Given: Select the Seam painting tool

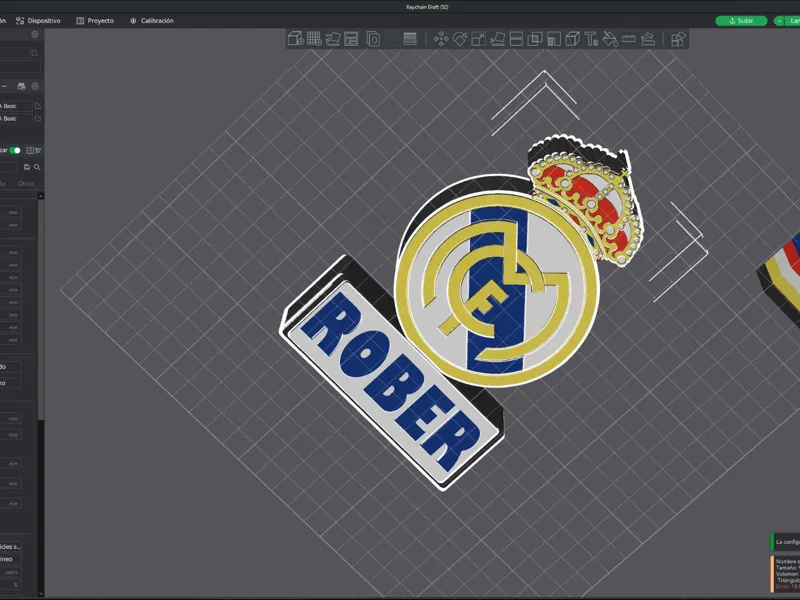Looking at the screenshot, I should tap(572, 39).
